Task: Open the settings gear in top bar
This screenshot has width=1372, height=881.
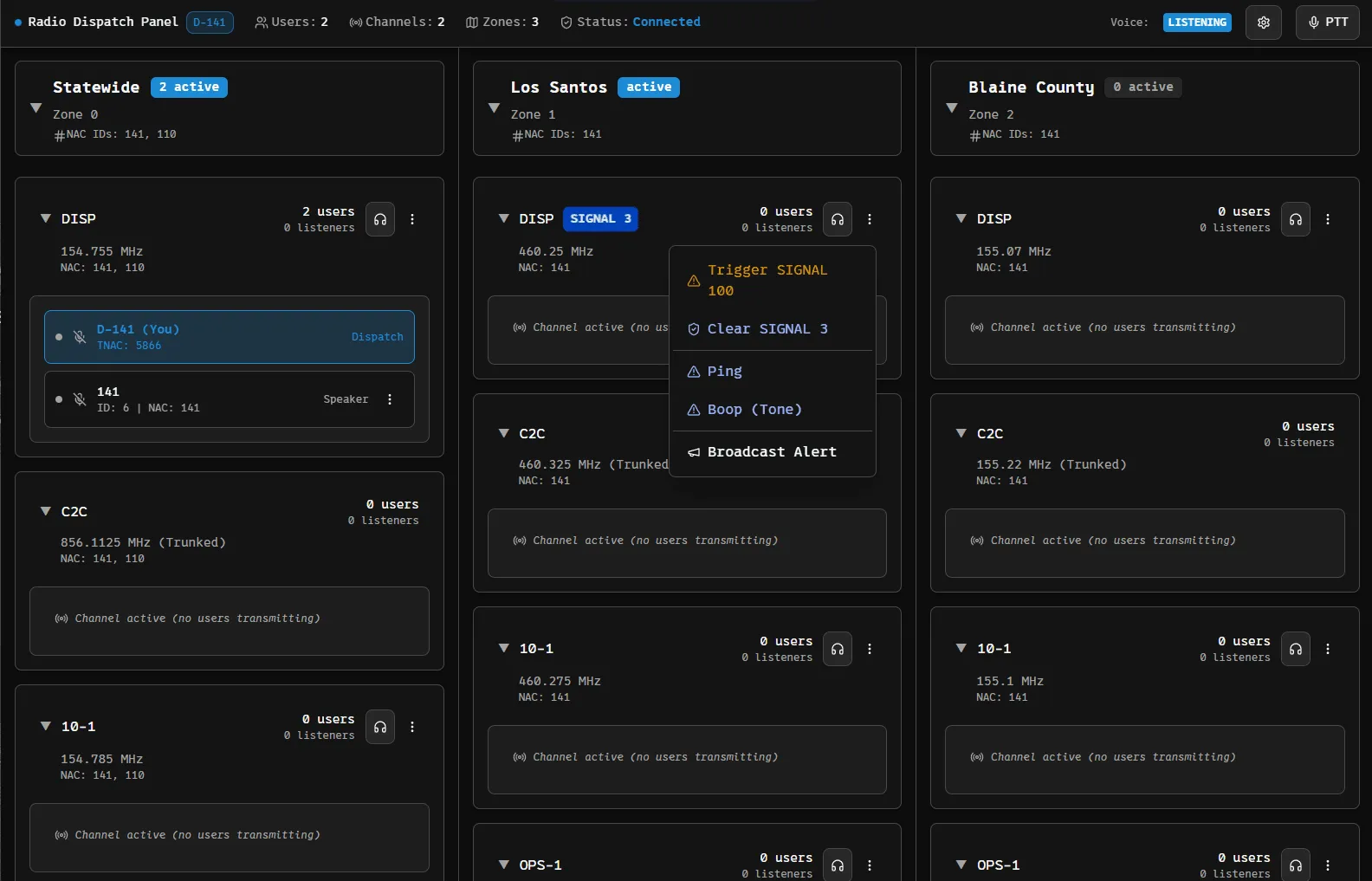Action: coord(1263,23)
